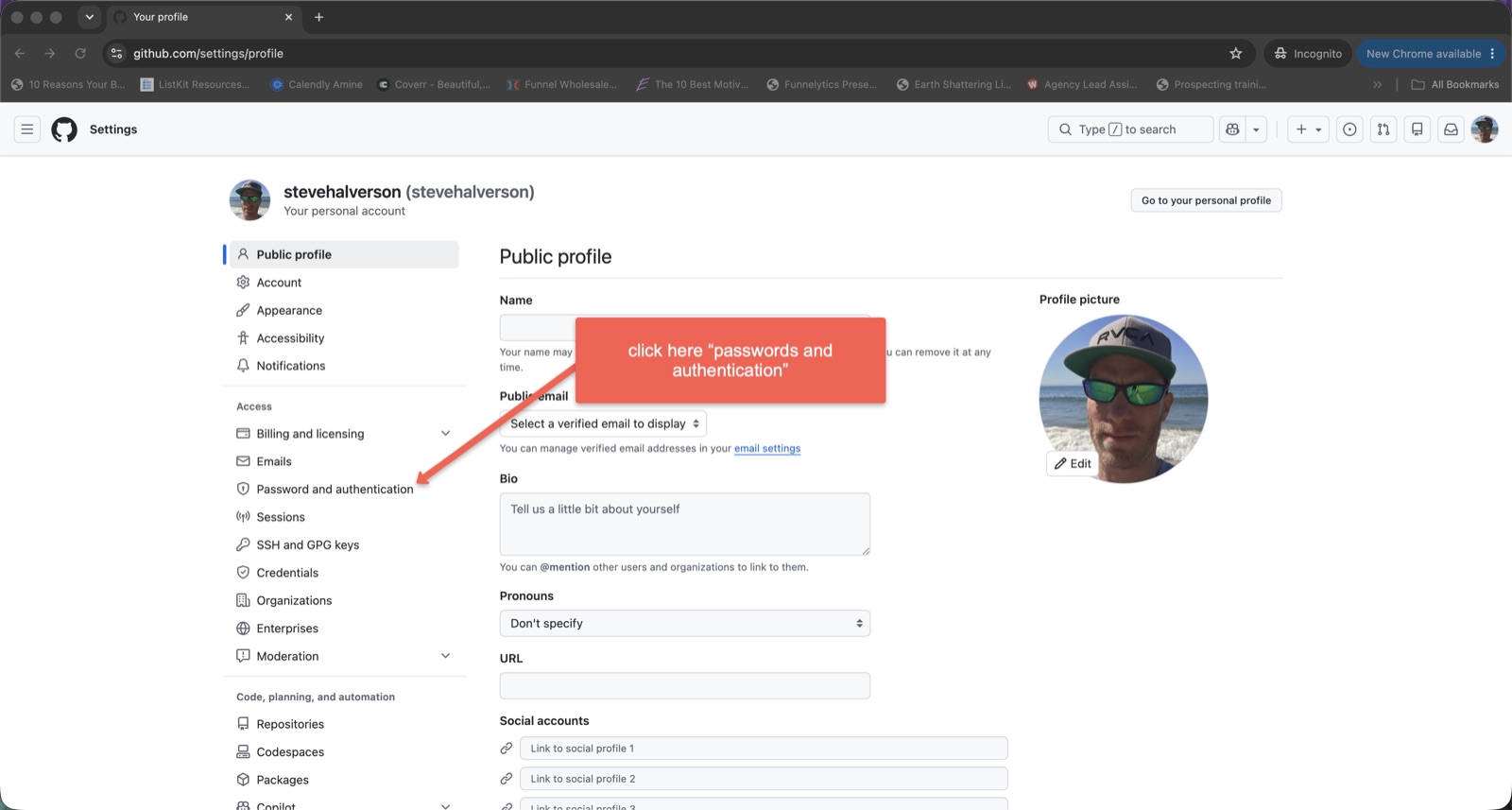The height and width of the screenshot is (810, 1512).
Task: Open Notifications settings in sidebar
Action: 344,366
